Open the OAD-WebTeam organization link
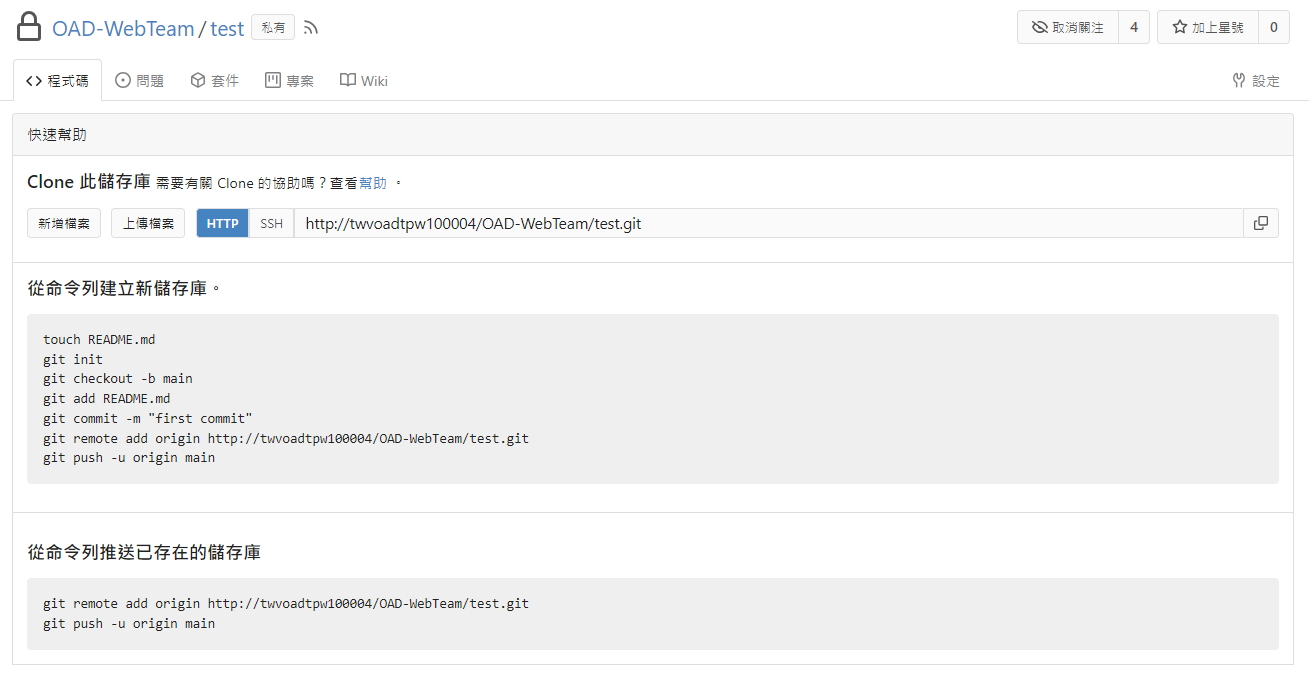 pyautogui.click(x=123, y=28)
